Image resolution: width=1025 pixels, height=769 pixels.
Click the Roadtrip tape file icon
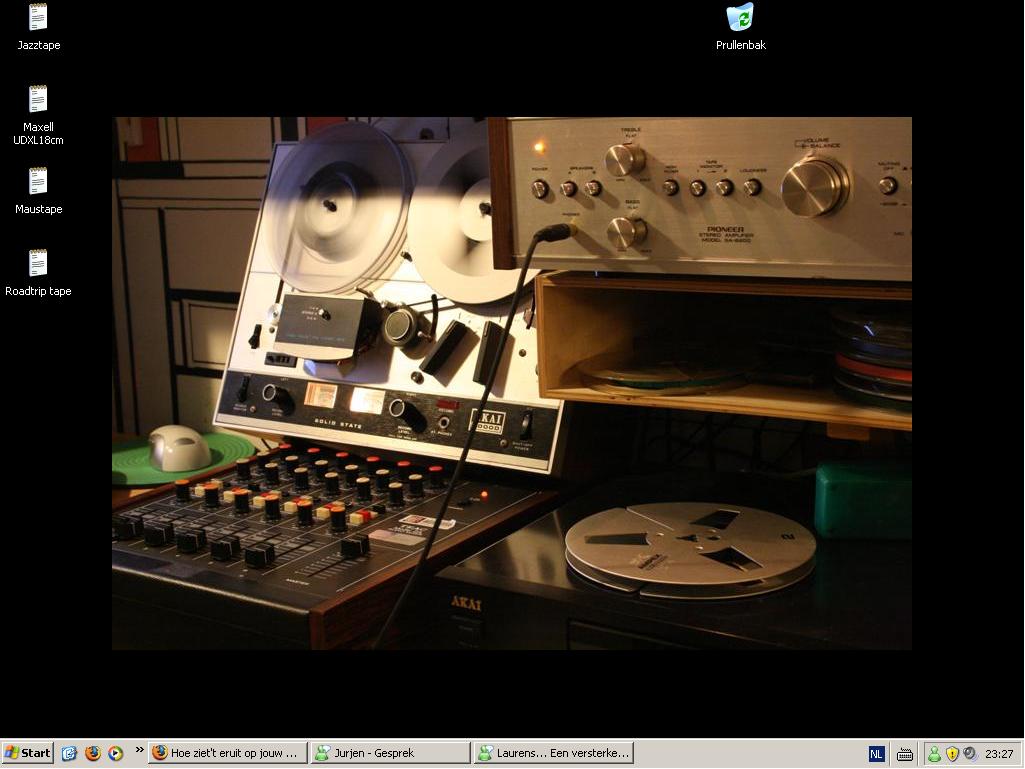[x=38, y=264]
